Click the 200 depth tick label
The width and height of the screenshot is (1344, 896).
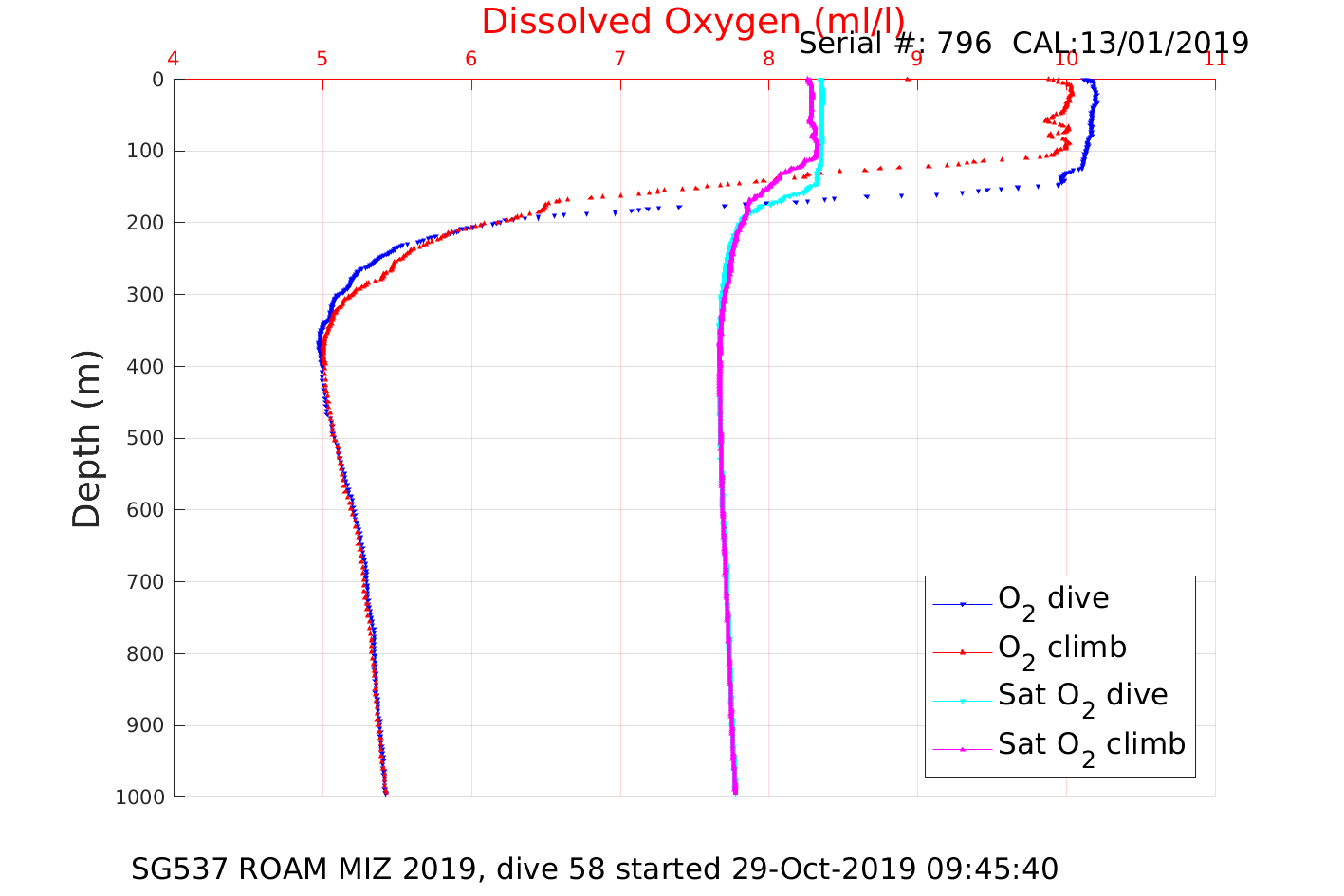click(144, 223)
